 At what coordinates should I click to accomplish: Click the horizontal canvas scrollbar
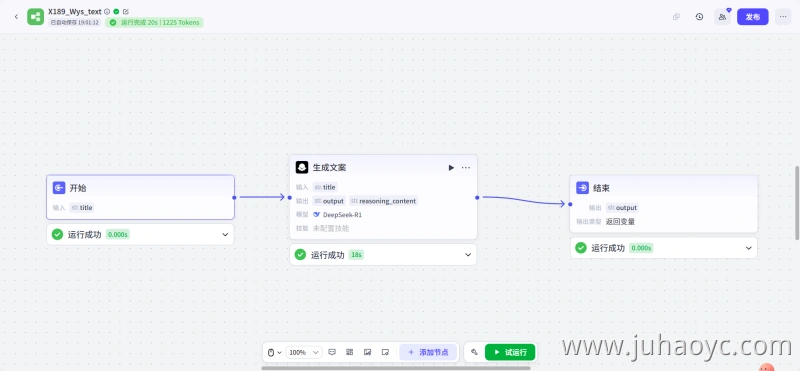396,368
